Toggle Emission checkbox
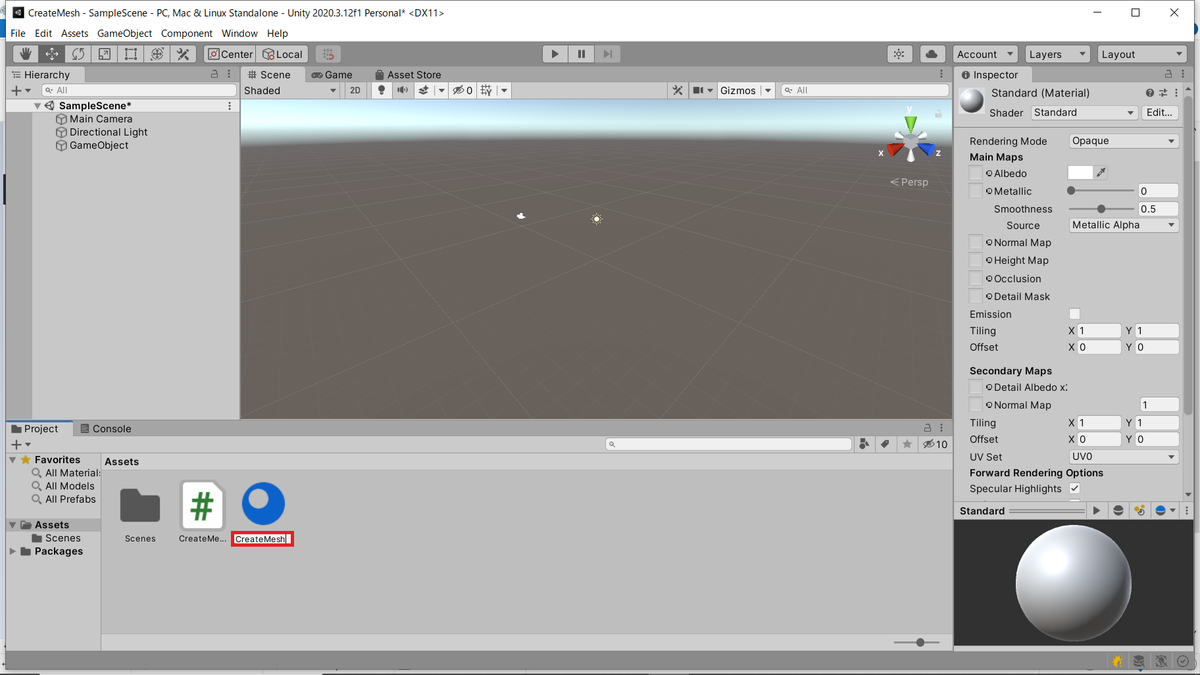The height and width of the screenshot is (675, 1200). pos(1075,314)
